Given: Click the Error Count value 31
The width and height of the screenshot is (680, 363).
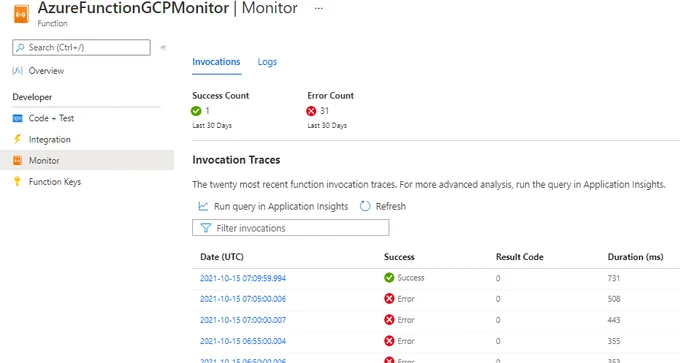Looking at the screenshot, I should (324, 111).
